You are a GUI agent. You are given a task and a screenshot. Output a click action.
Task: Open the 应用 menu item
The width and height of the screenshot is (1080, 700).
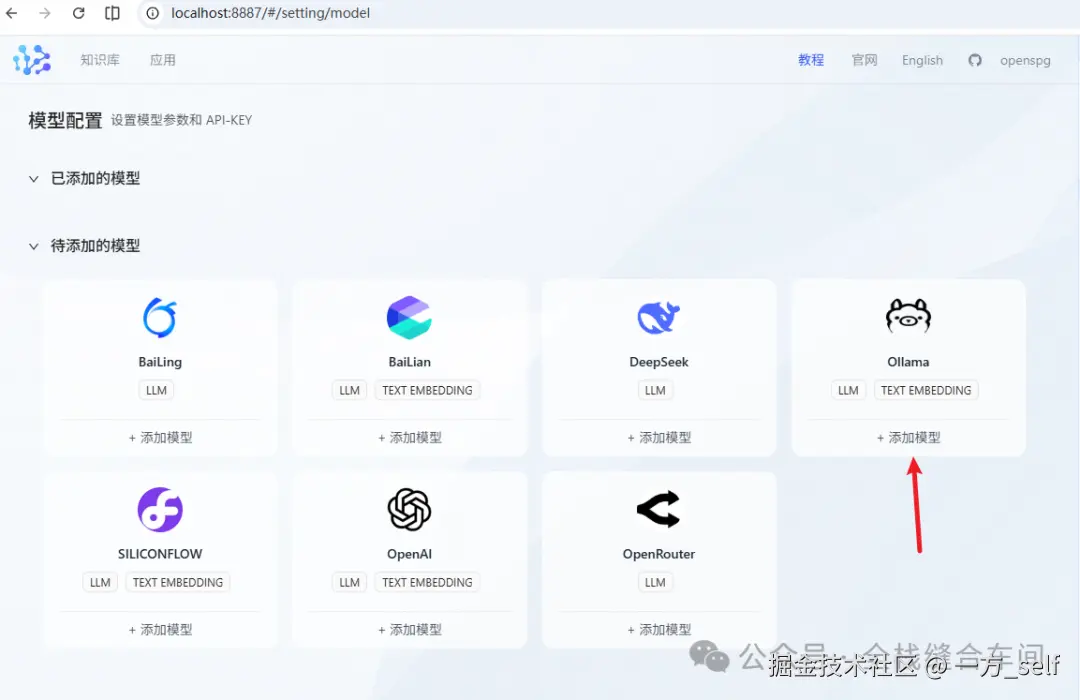click(x=163, y=60)
